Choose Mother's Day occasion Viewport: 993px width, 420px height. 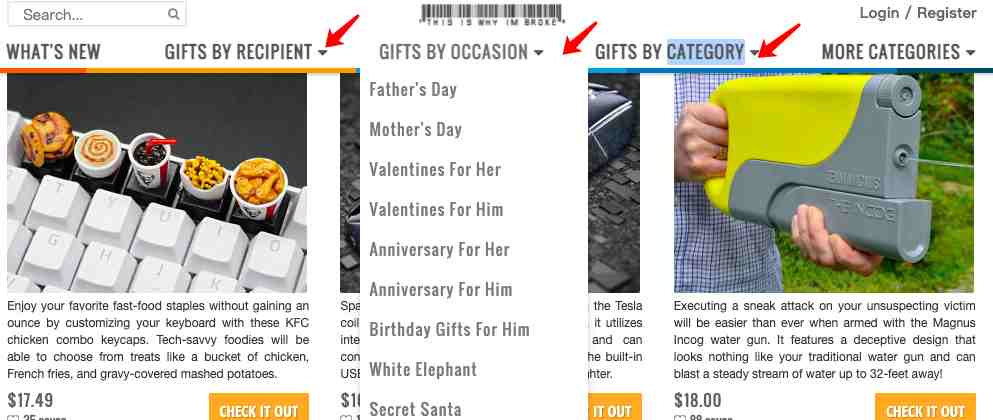coord(415,129)
